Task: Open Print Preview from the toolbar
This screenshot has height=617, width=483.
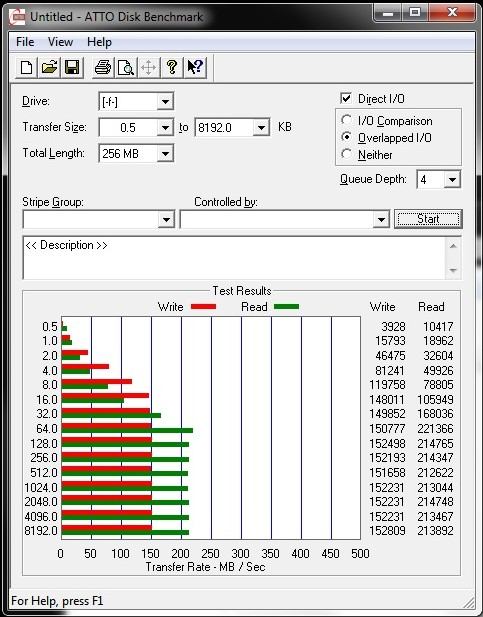Action: pos(126,67)
